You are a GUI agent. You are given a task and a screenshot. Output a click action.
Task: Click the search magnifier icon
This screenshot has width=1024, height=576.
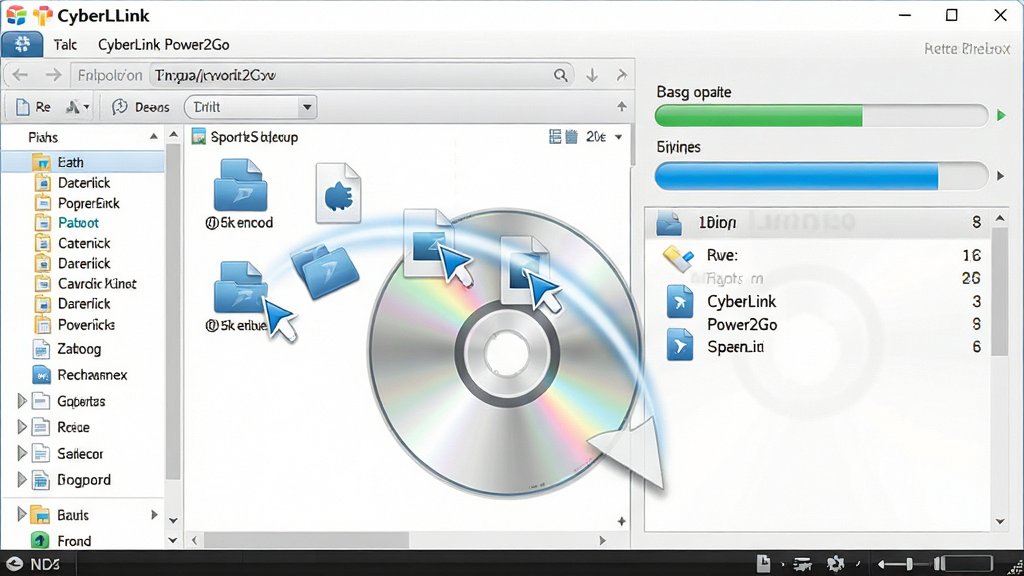tap(560, 75)
